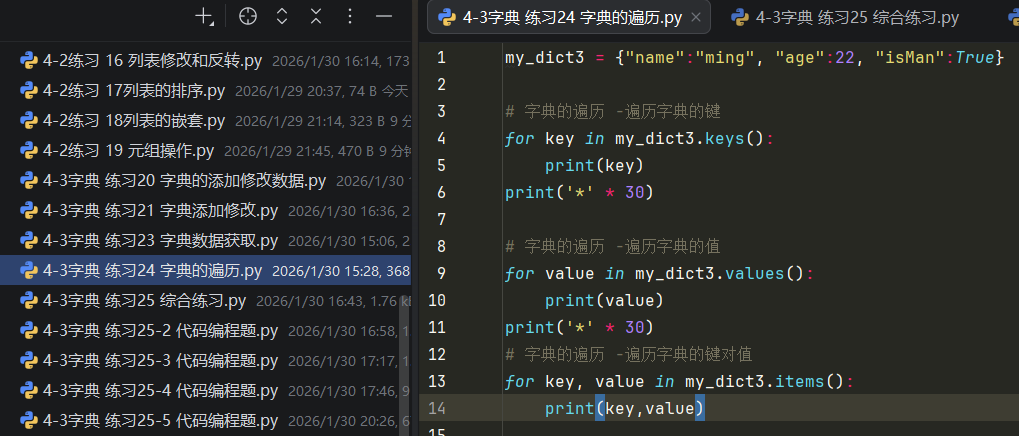
Task: Click Python icon on 练习25 综合练习.py tab
Action: coord(740,18)
